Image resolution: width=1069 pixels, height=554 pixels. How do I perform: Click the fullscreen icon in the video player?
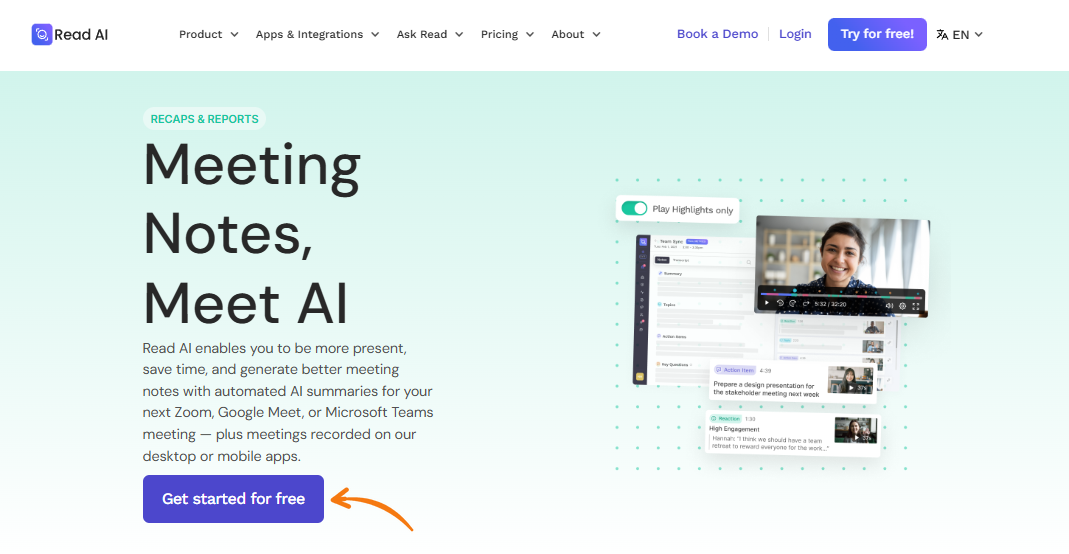916,307
